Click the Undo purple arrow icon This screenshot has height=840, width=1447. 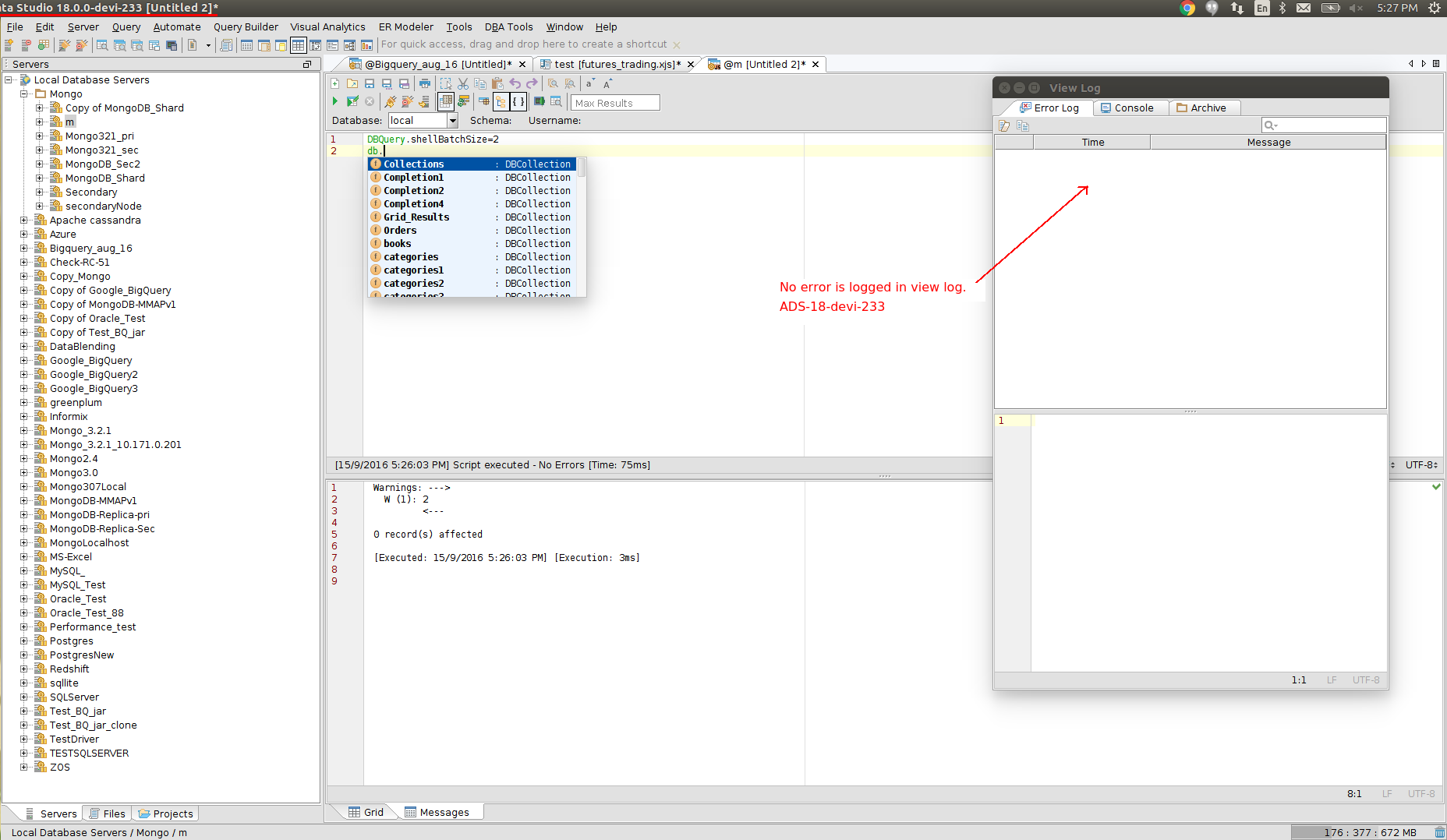tap(515, 83)
